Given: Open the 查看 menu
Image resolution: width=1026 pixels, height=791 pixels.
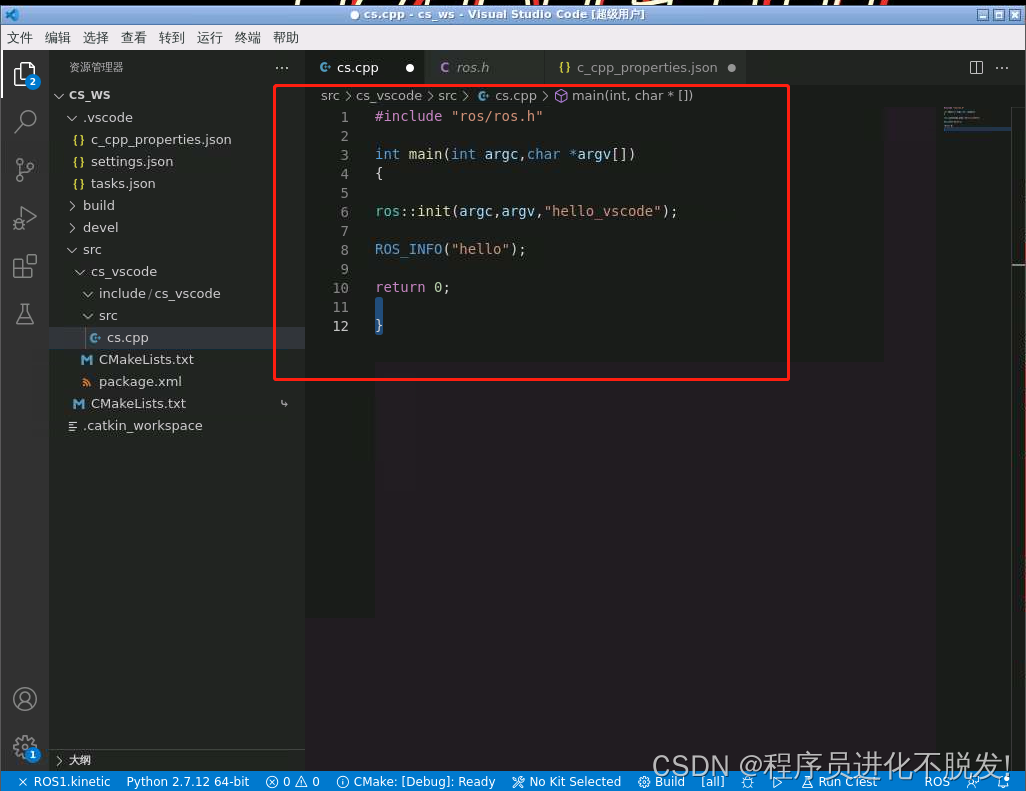Looking at the screenshot, I should coord(133,38).
